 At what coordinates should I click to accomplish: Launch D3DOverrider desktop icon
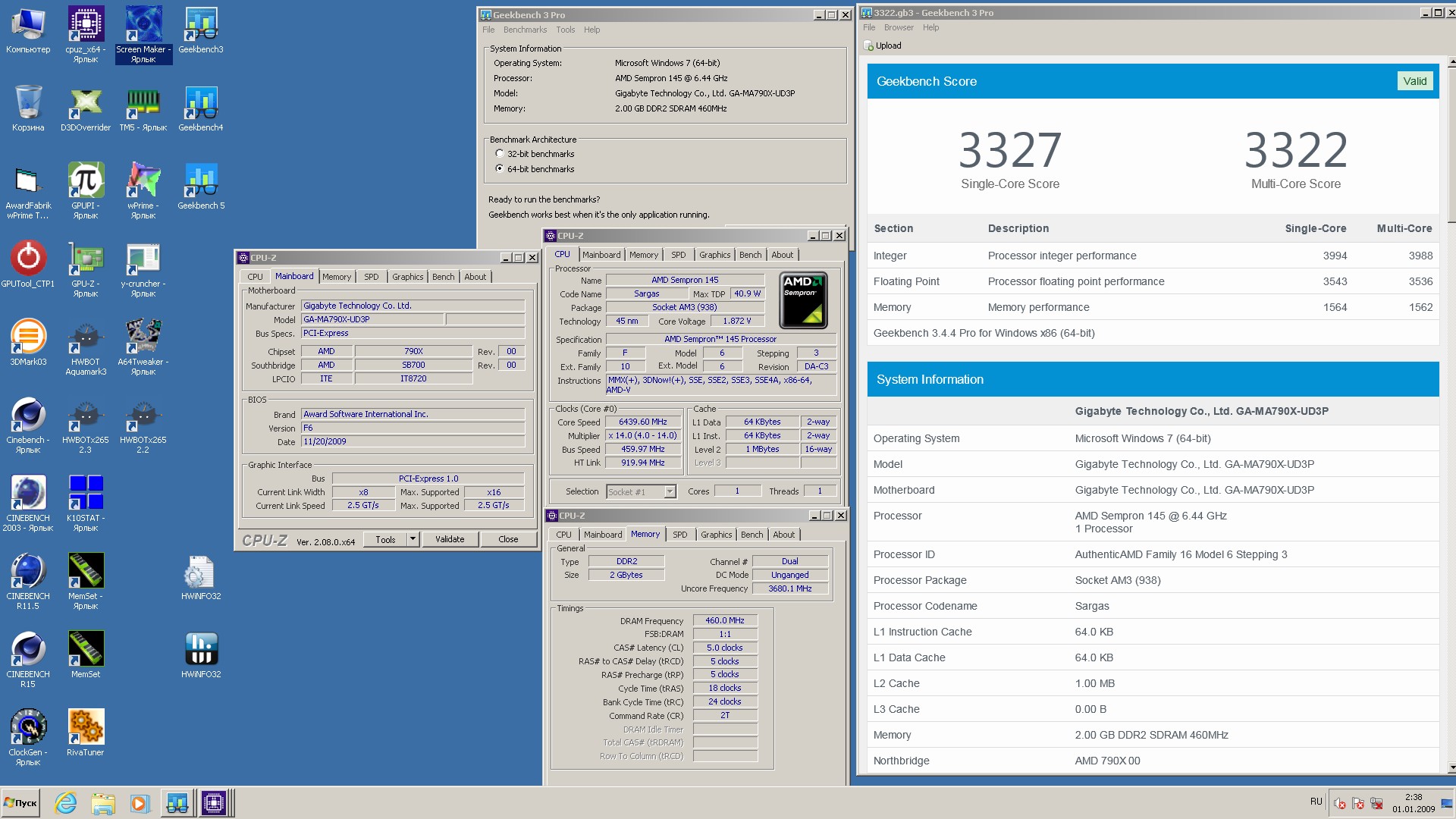pos(86,108)
